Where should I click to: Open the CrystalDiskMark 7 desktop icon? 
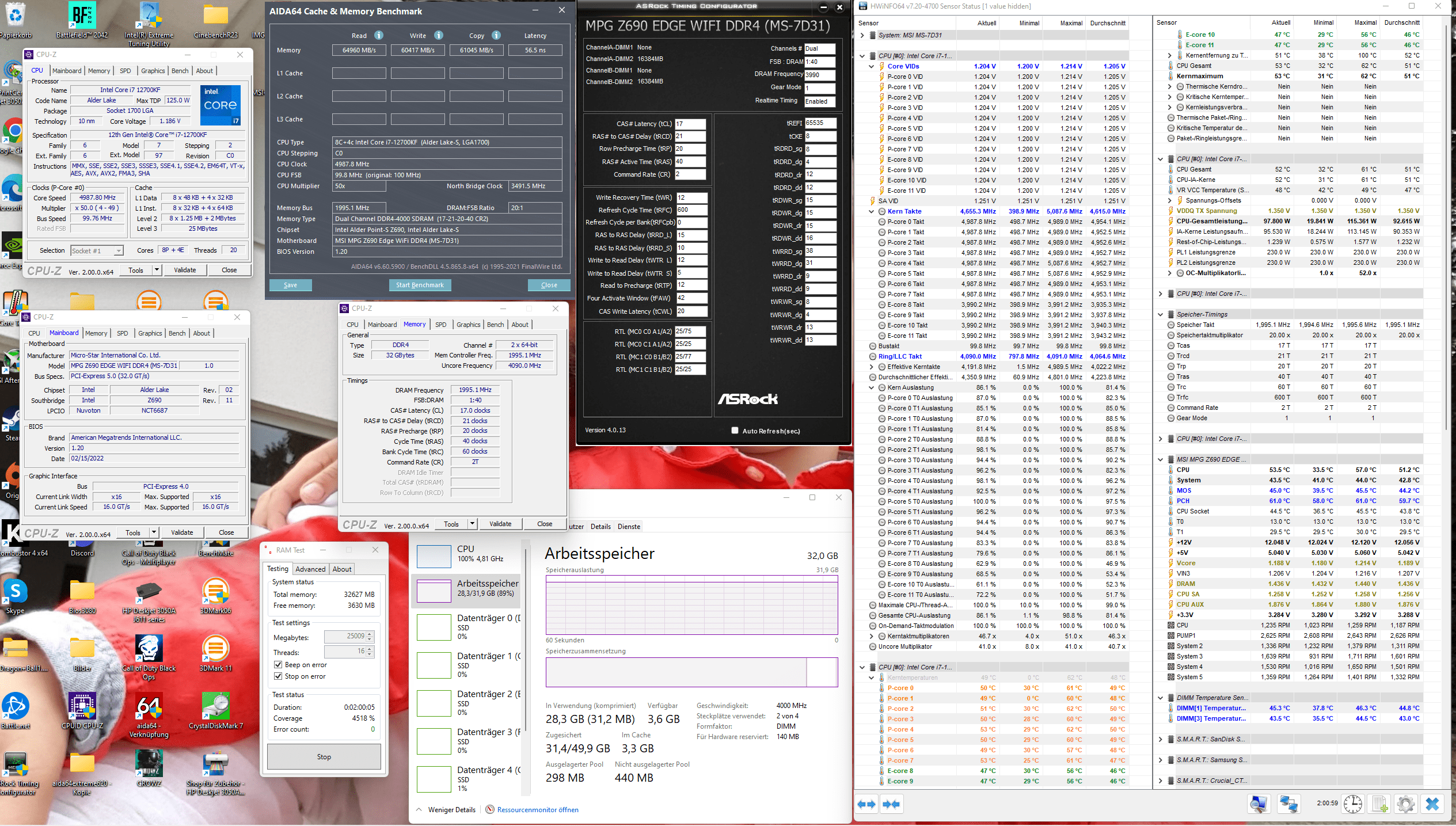pos(216,711)
